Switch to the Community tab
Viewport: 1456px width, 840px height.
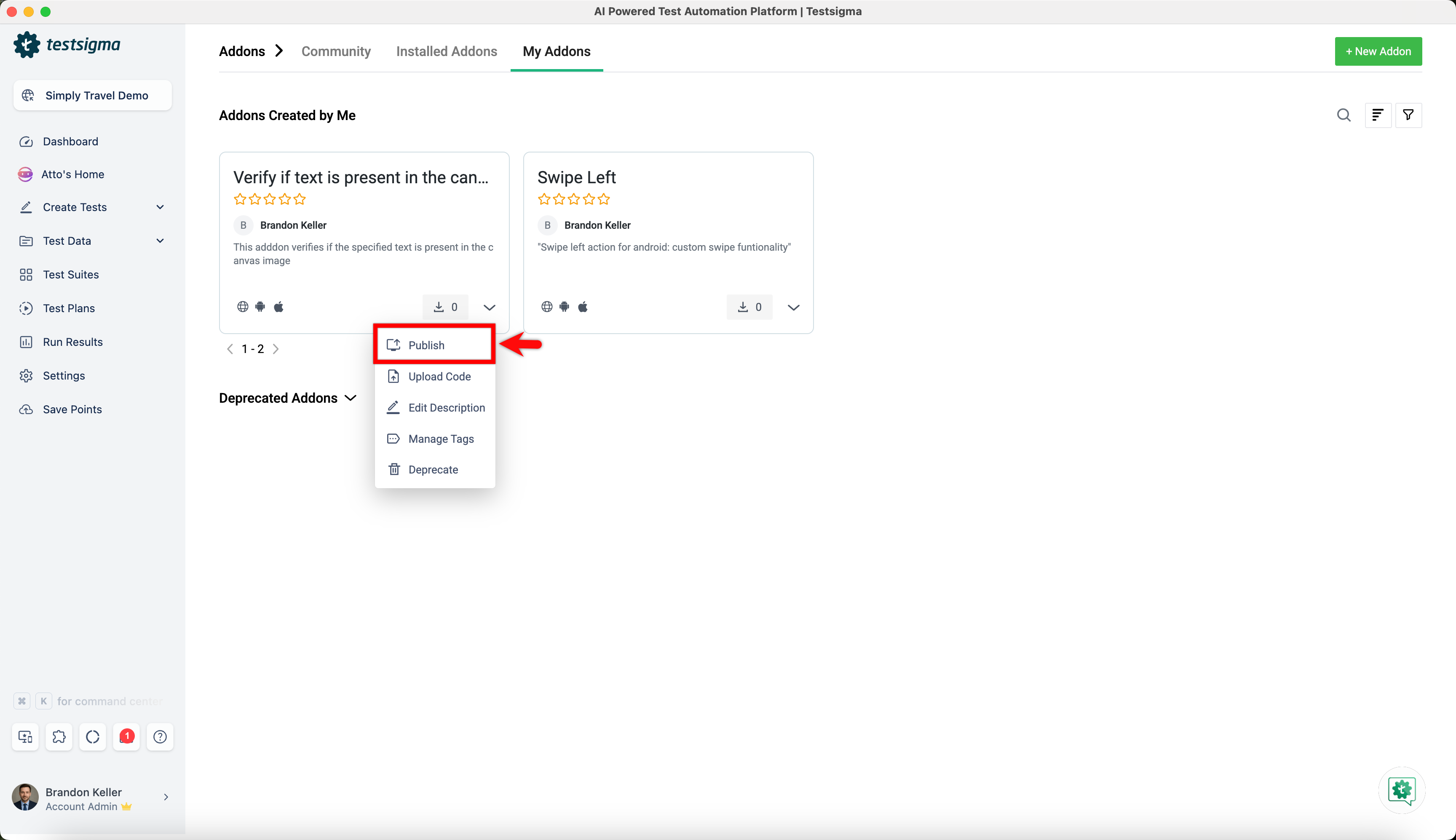pyautogui.click(x=336, y=51)
